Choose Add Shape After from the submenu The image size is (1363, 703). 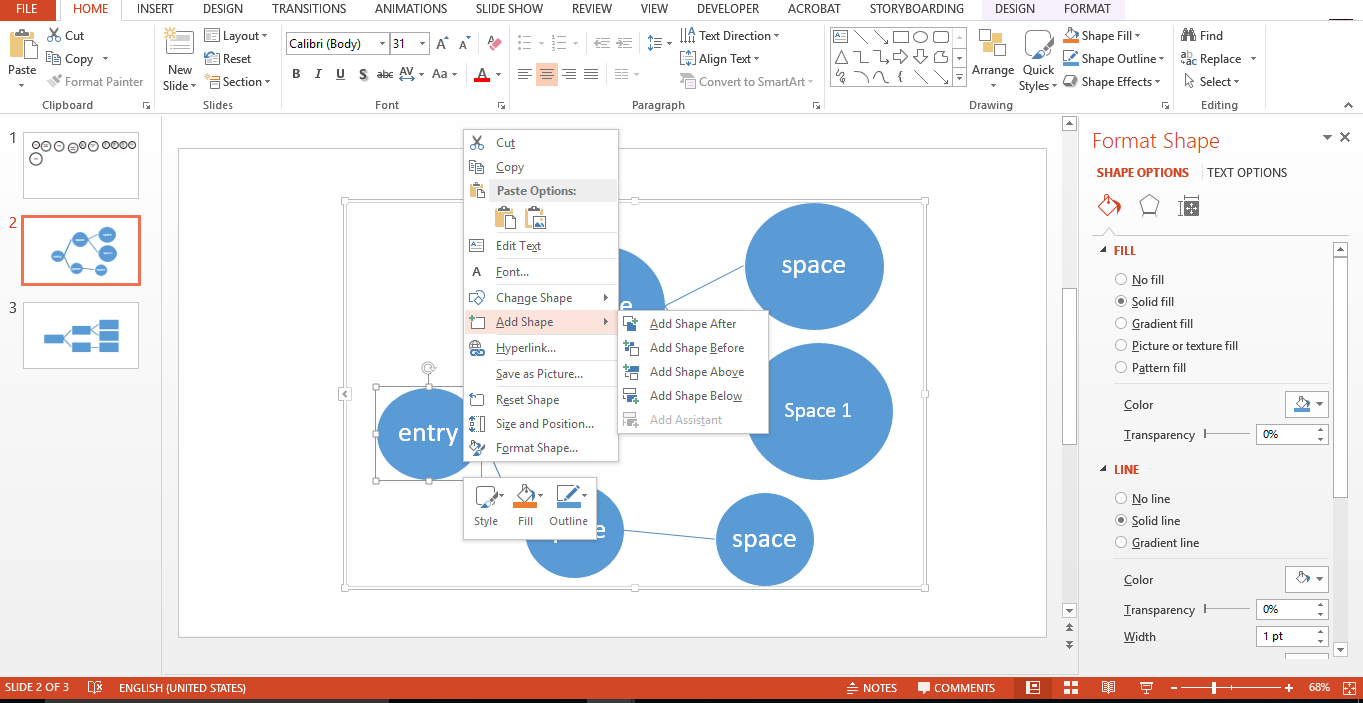(x=693, y=324)
